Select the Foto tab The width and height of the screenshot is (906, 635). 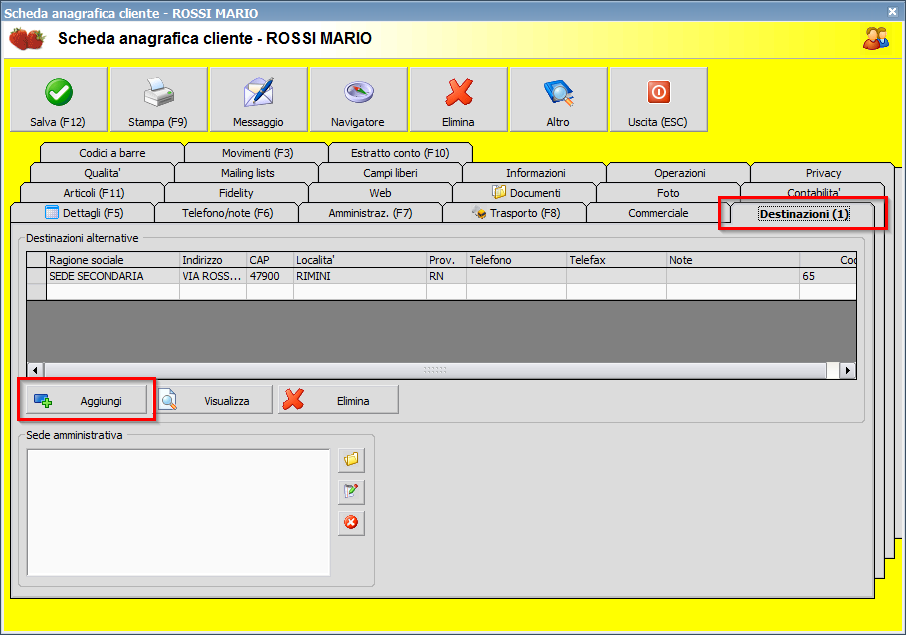tap(668, 193)
